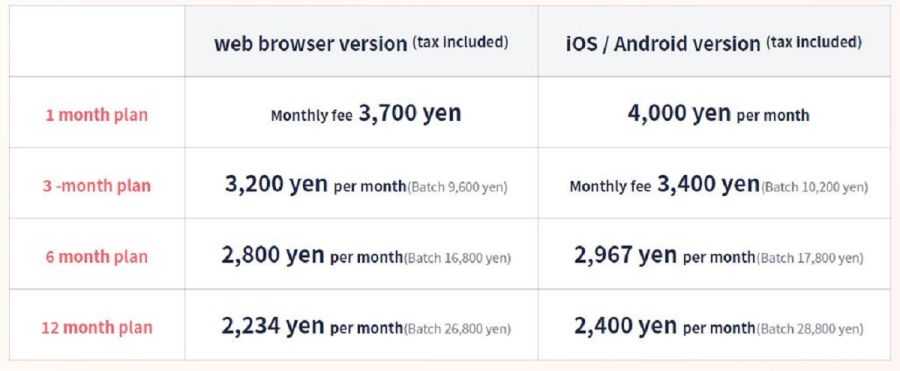900x371 pixels.
Task: Click the Batch 9,600 yen note
Action: 457,187
